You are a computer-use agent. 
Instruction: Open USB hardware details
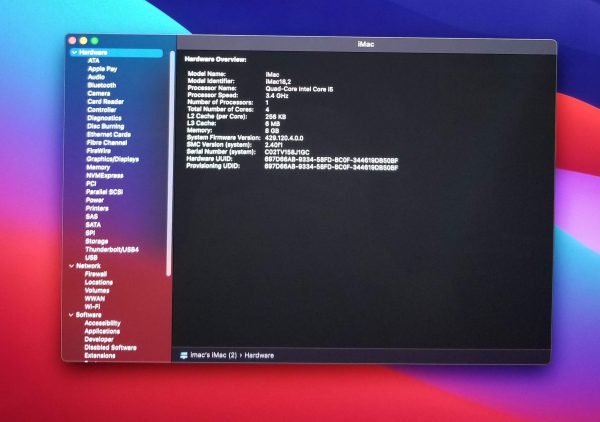click(92, 257)
